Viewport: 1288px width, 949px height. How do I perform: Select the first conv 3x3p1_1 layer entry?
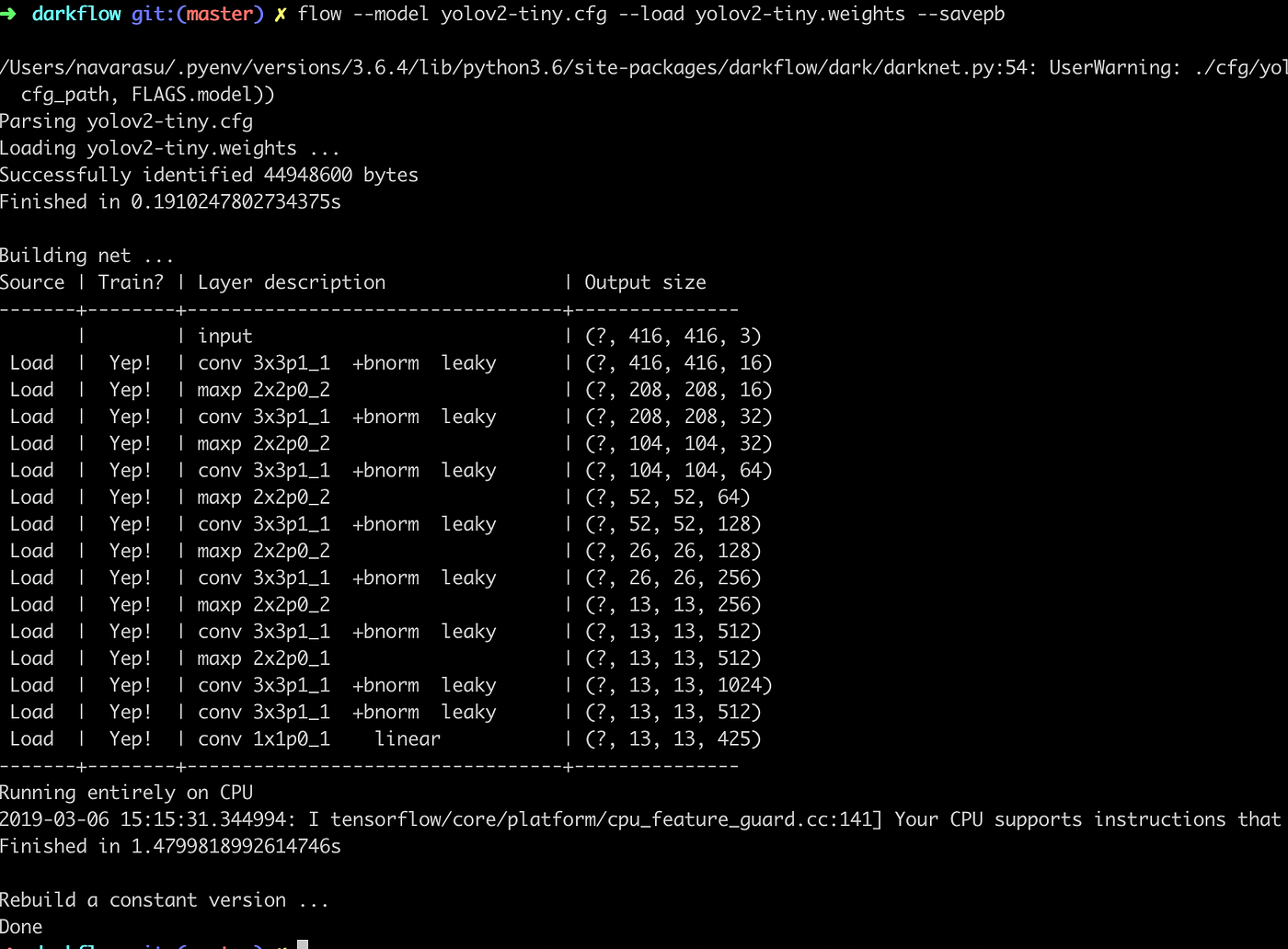[x=264, y=362]
